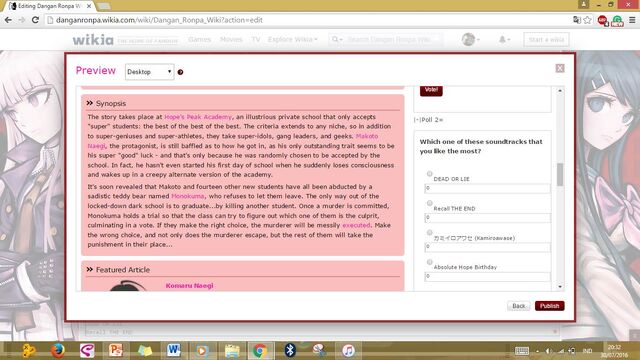Click the Back button
This screenshot has width=640, height=360.
click(519, 306)
